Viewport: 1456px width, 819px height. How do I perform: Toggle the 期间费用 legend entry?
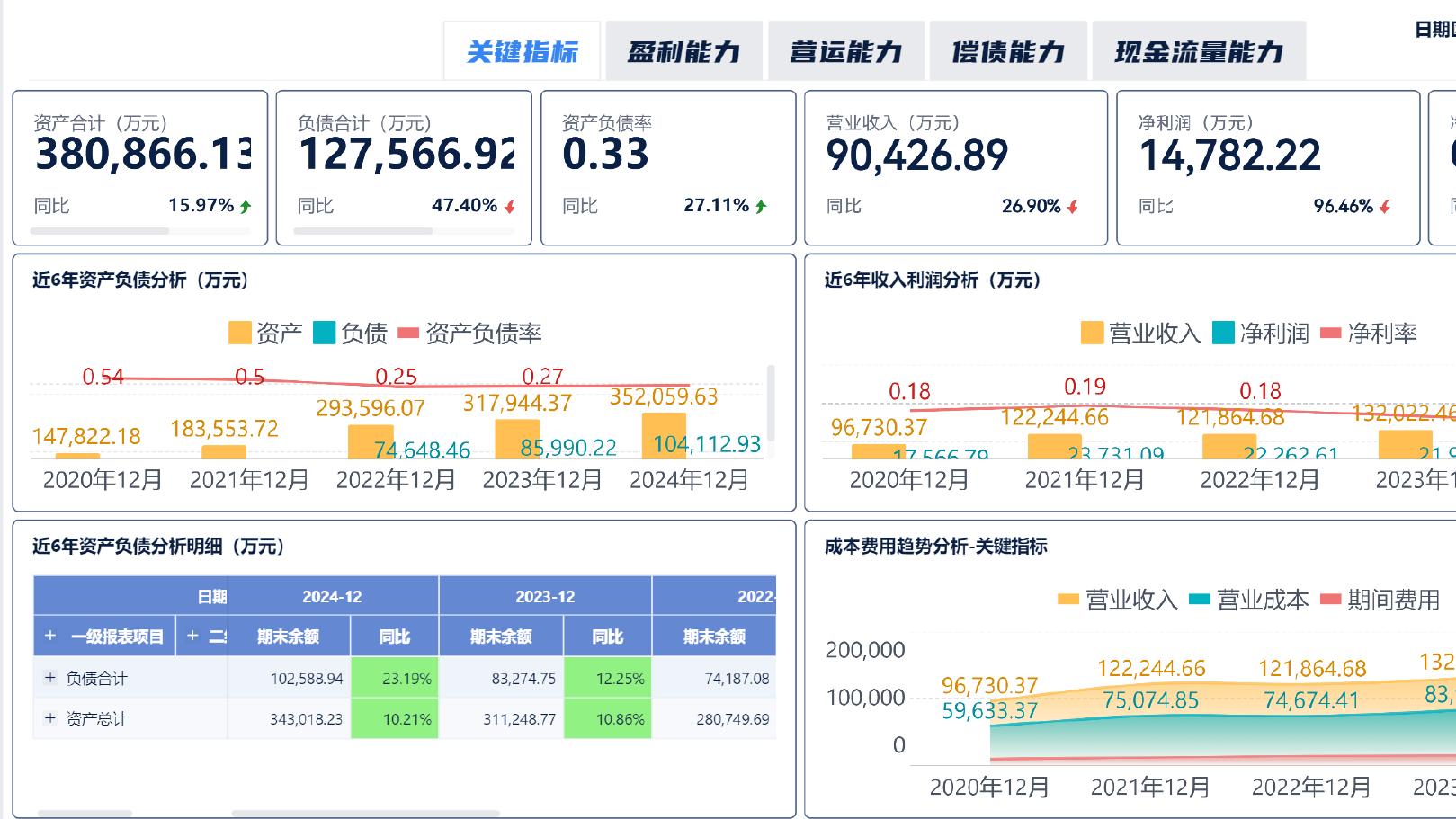click(x=1329, y=597)
